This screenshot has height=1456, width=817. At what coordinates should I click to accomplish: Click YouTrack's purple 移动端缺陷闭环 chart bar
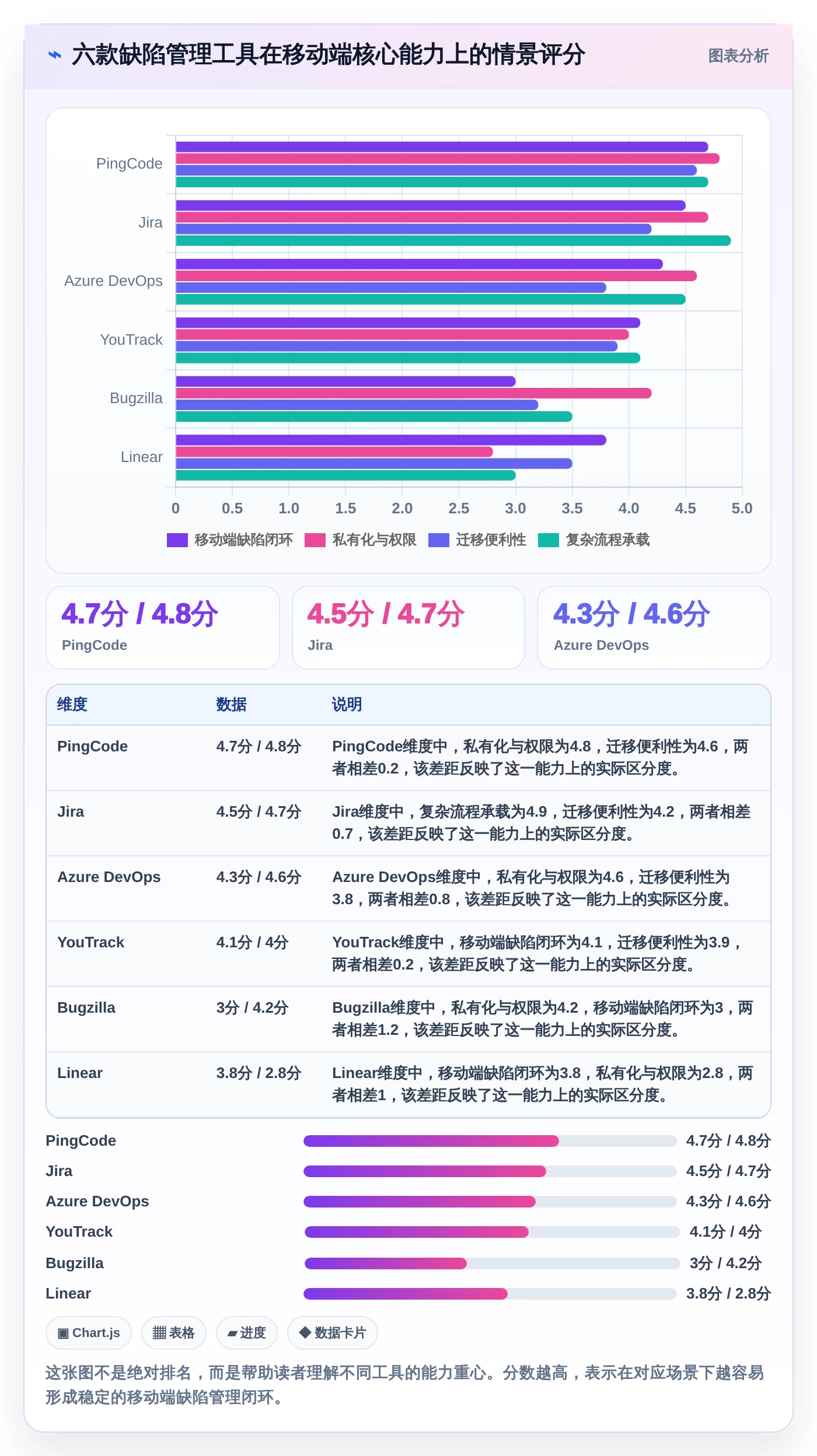tap(408, 323)
